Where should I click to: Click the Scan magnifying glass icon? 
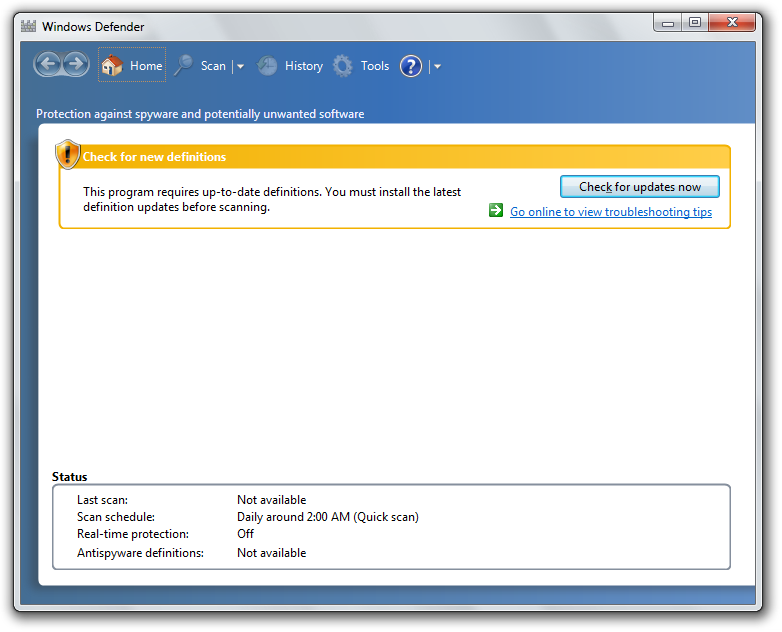[184, 65]
